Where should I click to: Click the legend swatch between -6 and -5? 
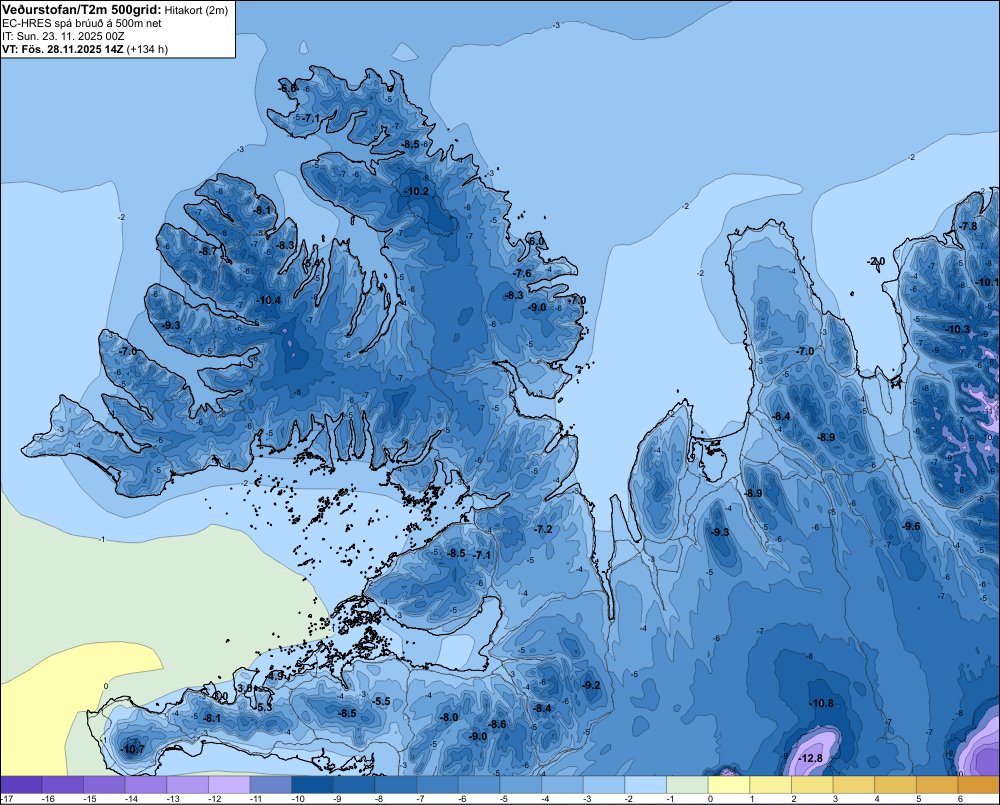point(480,785)
